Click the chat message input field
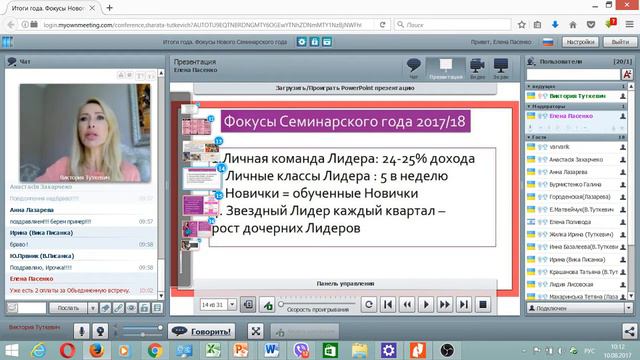This screenshot has height=360, width=640. point(32,308)
